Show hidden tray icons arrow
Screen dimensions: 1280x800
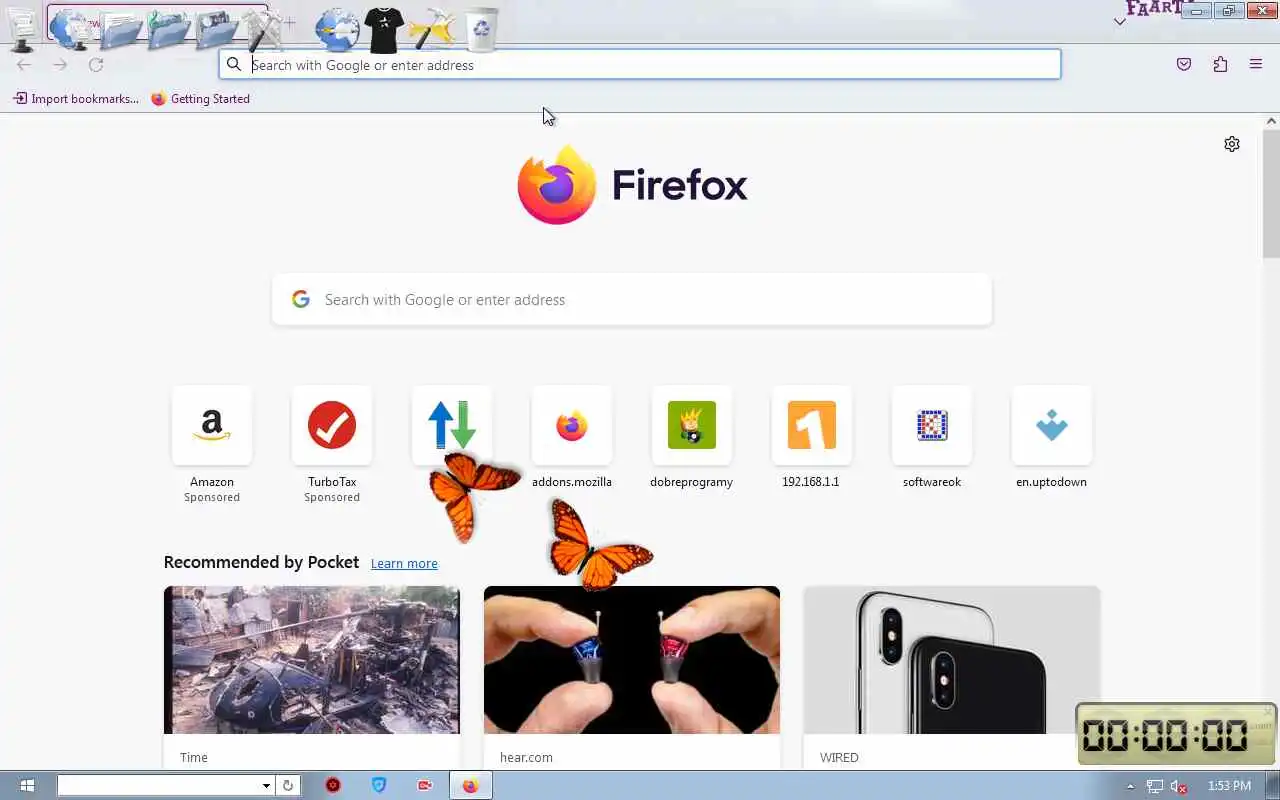[1131, 786]
